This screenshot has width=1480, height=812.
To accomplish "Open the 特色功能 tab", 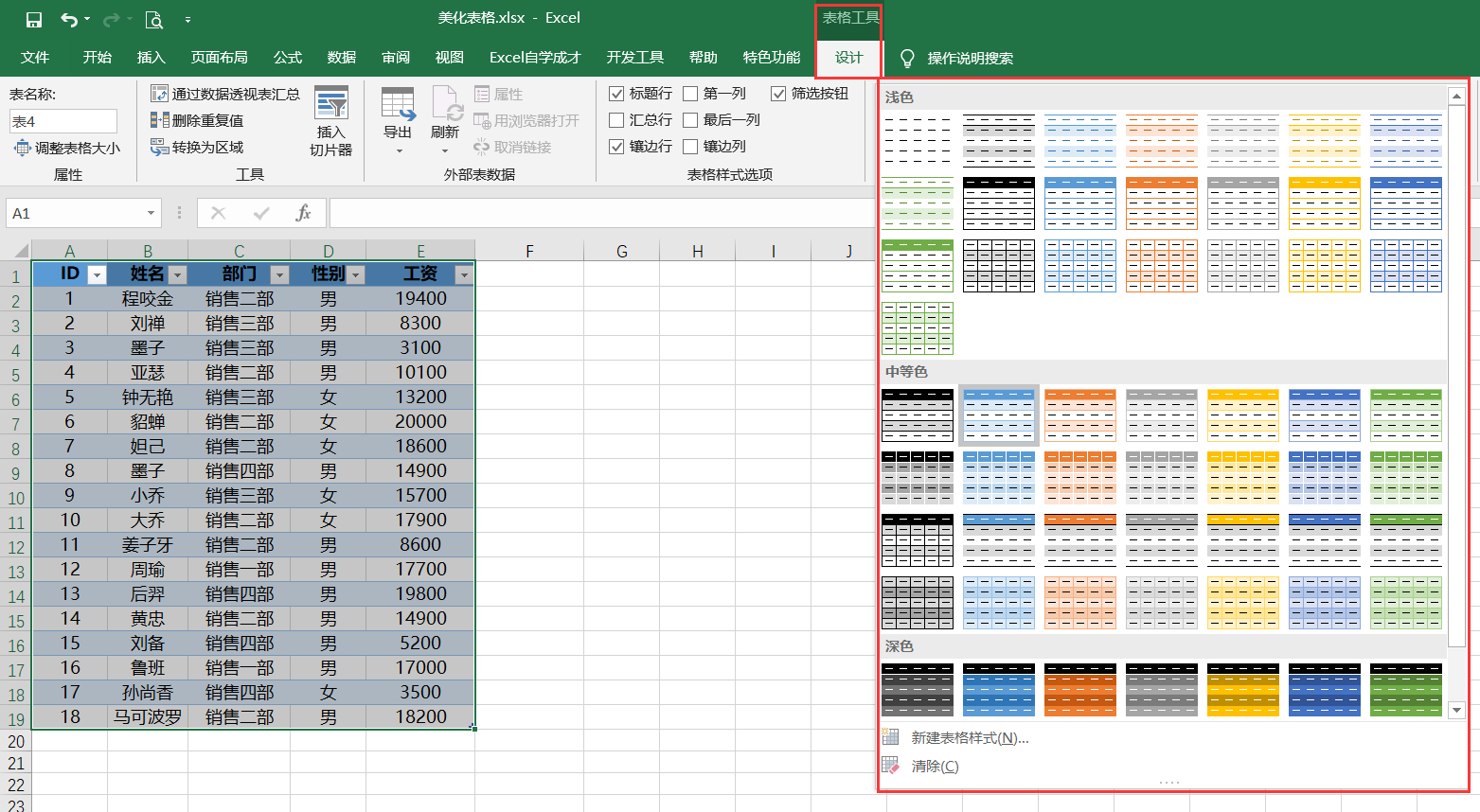I will 772,58.
